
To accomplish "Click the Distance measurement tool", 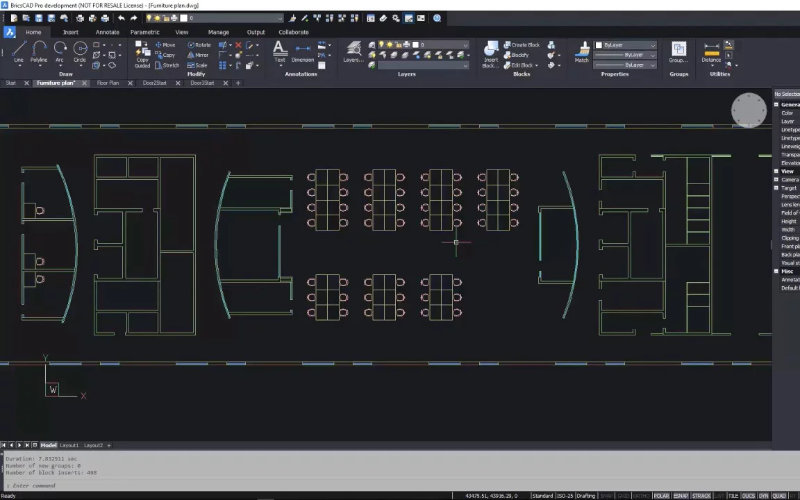I will (711, 51).
